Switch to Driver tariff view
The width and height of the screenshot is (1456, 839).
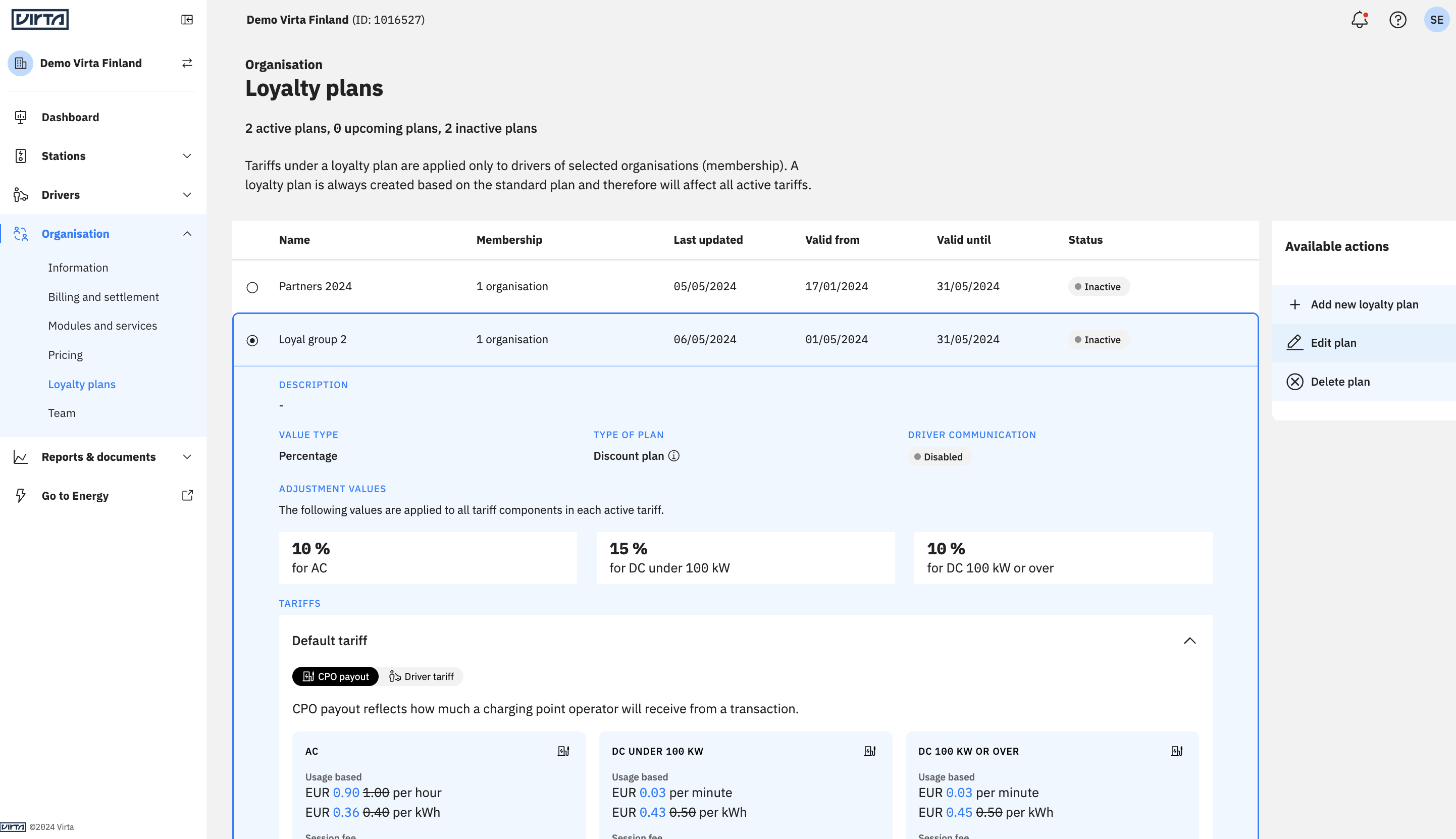(x=421, y=676)
